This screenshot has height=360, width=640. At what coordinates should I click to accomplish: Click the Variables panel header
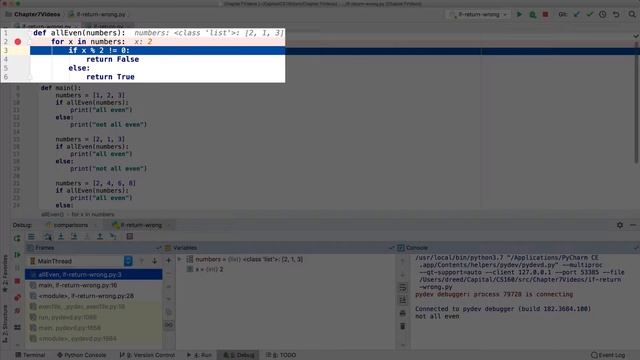[x=280, y=248]
